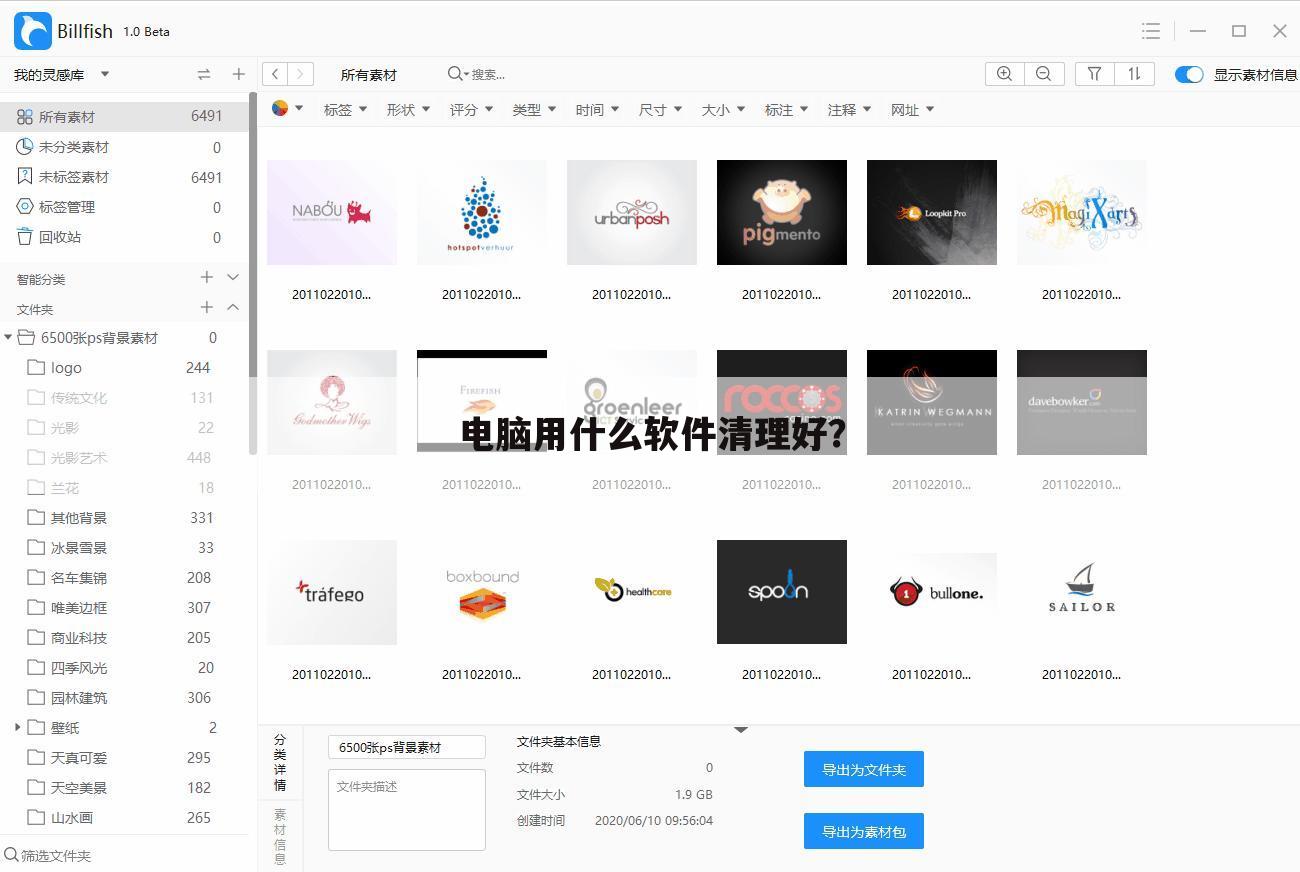The image size is (1300, 872).
Task: Select the 山水画 folder
Action: coord(124,817)
